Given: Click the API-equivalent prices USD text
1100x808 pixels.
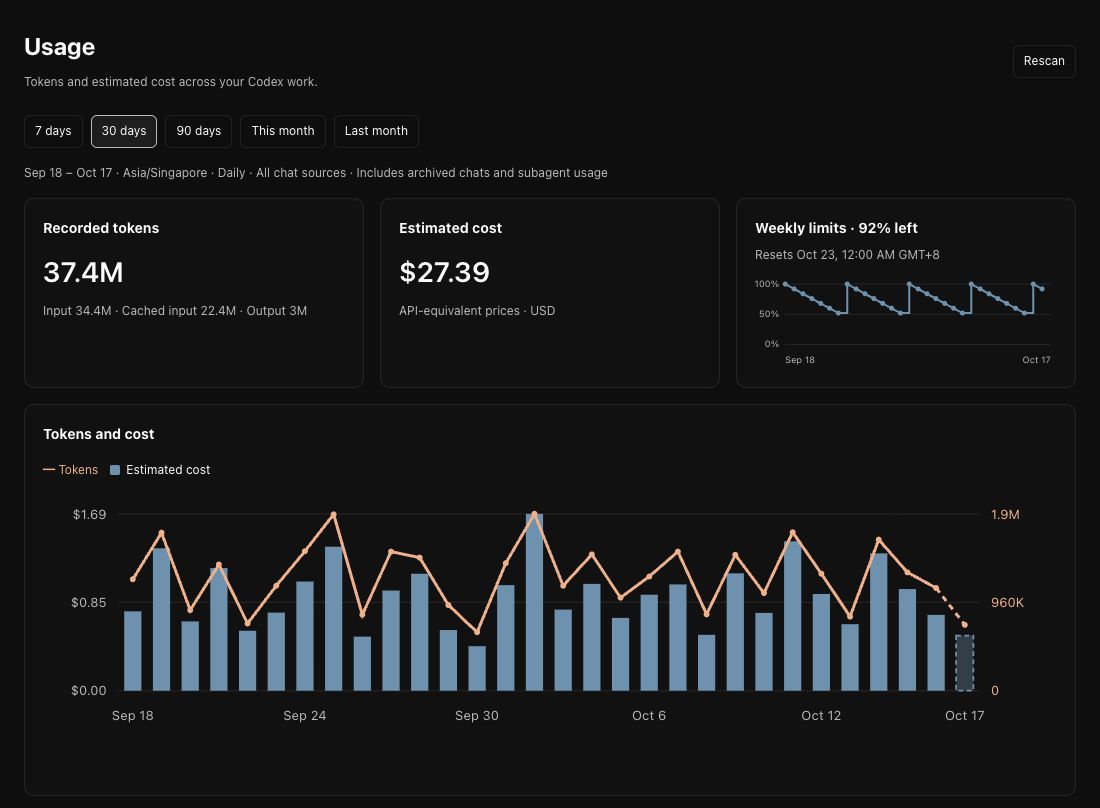Looking at the screenshot, I should click(477, 311).
